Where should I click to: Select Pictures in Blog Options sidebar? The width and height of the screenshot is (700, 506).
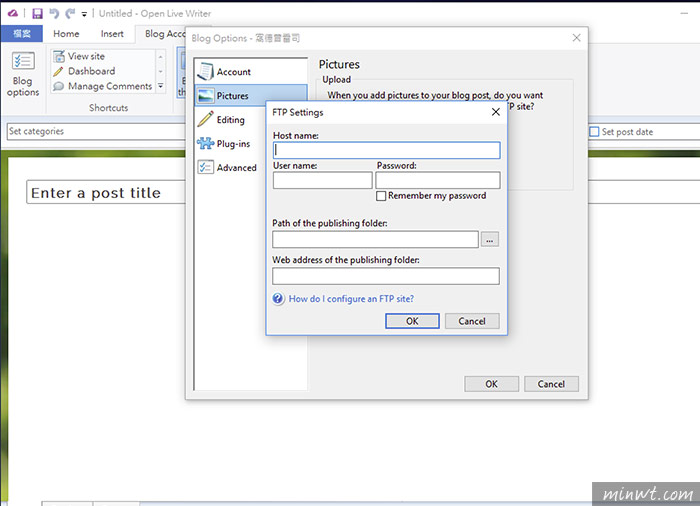251,96
